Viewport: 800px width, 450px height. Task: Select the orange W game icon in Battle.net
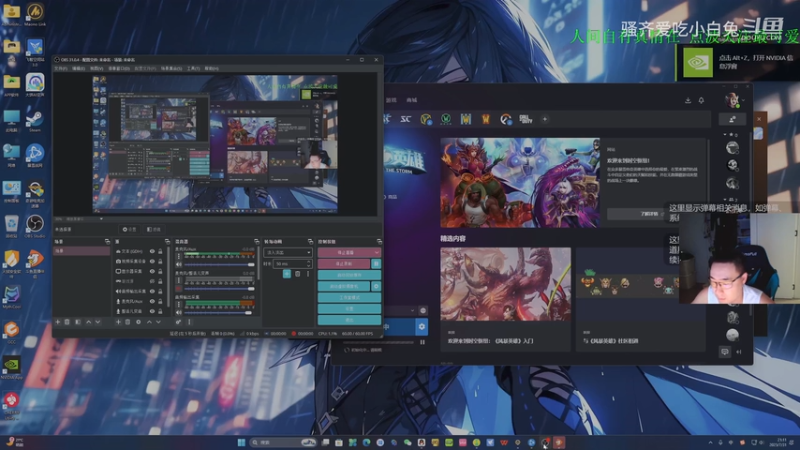tap(486, 119)
